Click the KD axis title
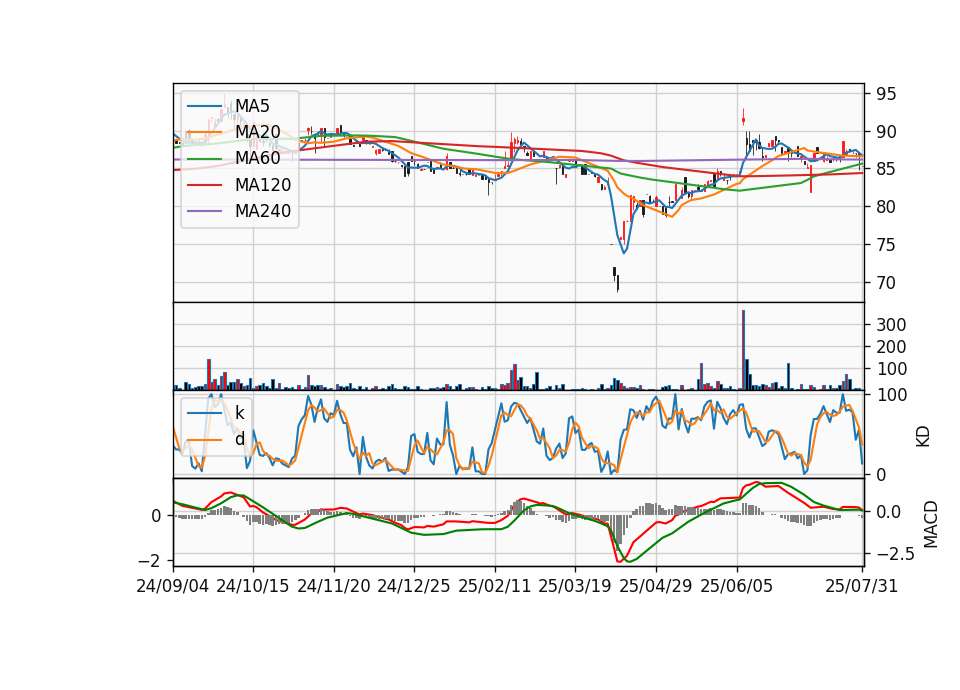The height and width of the screenshot is (690, 960). [x=923, y=436]
